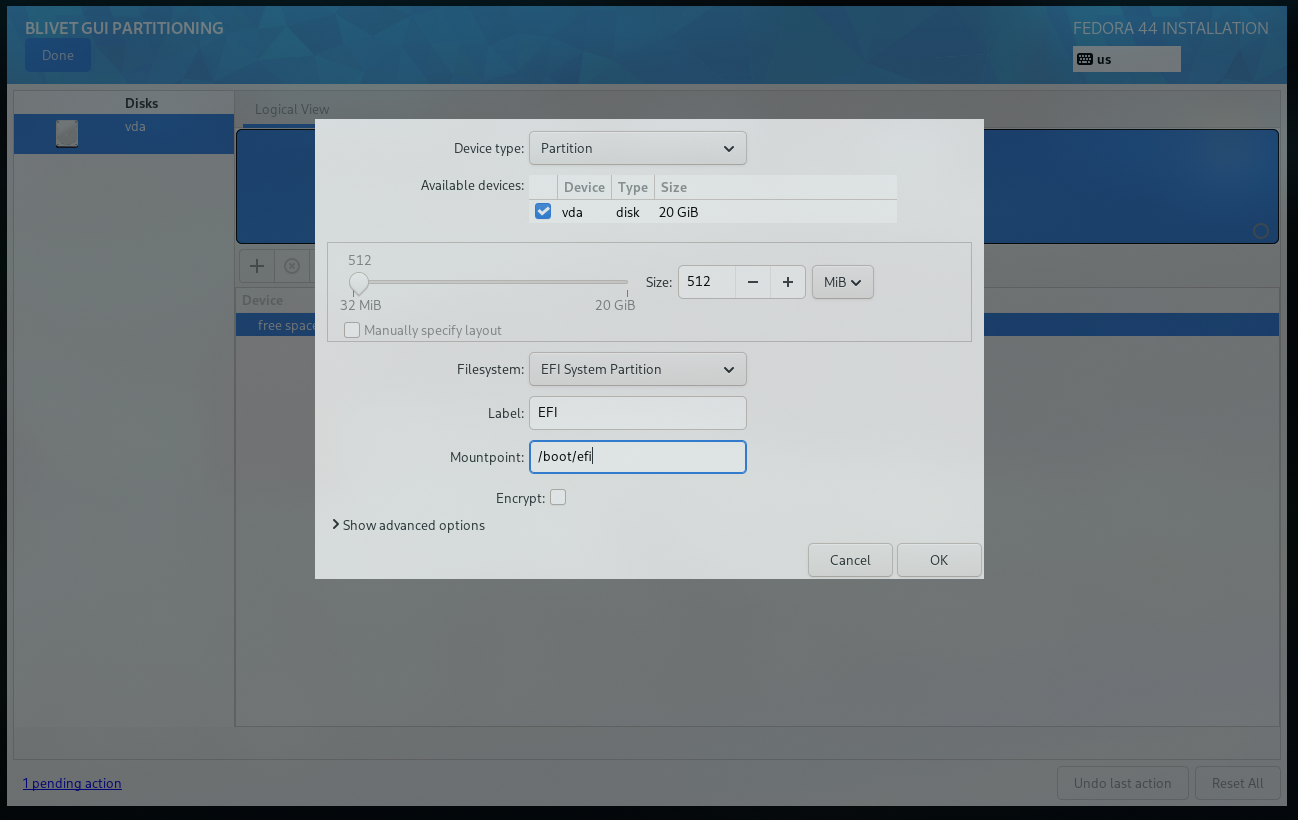The height and width of the screenshot is (820, 1298).
Task: Open the MiB size unit dropdown
Action: coord(843,282)
